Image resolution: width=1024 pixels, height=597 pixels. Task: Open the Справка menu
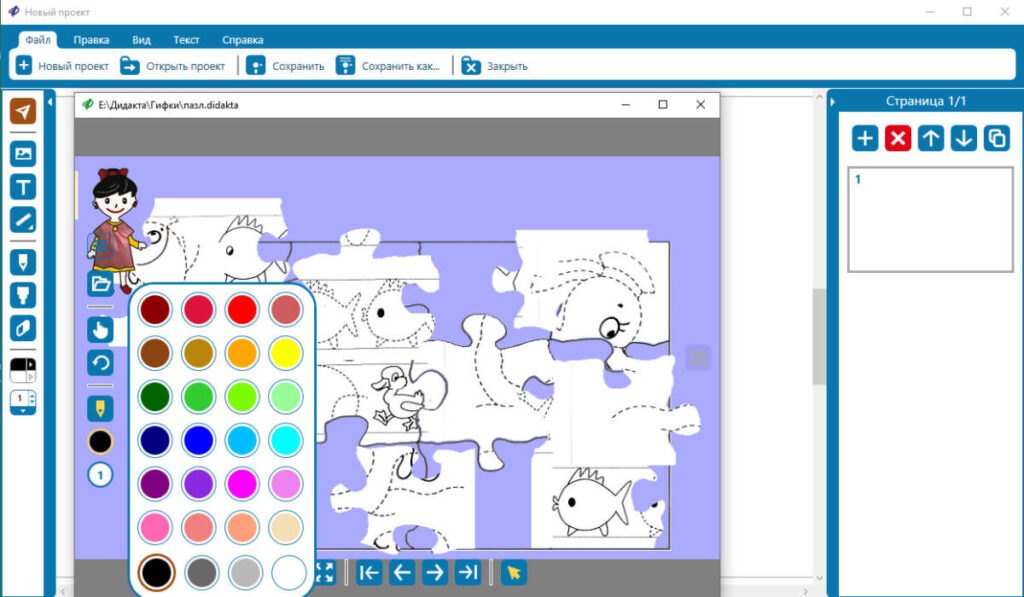tap(242, 40)
